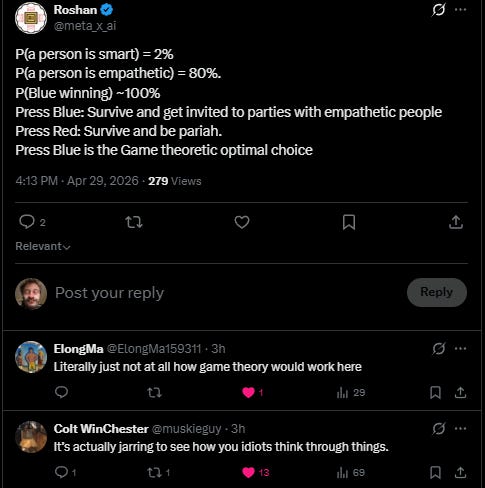Bookmark Roshan's main post

349,222
